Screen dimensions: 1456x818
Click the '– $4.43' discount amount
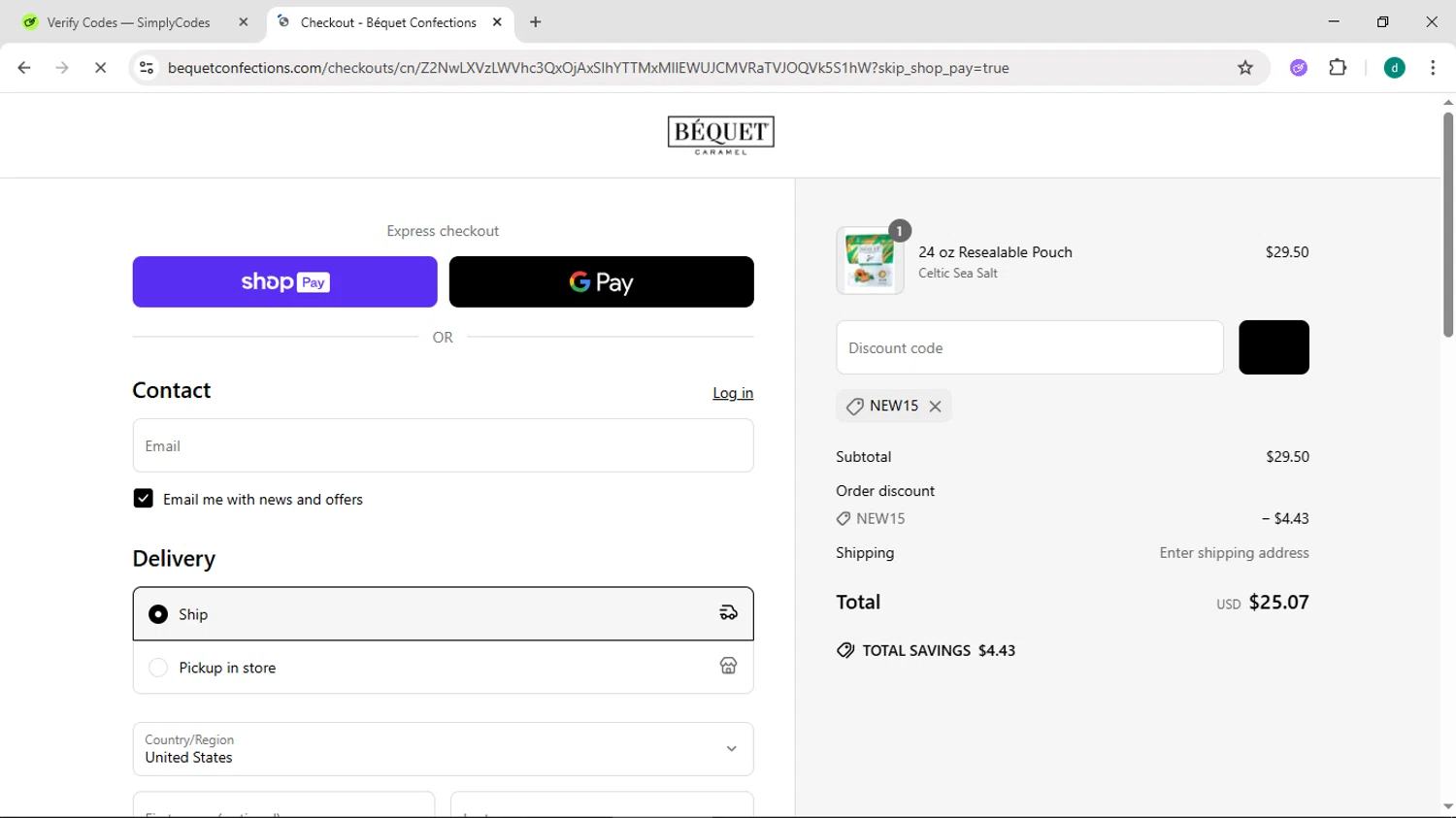(1285, 519)
